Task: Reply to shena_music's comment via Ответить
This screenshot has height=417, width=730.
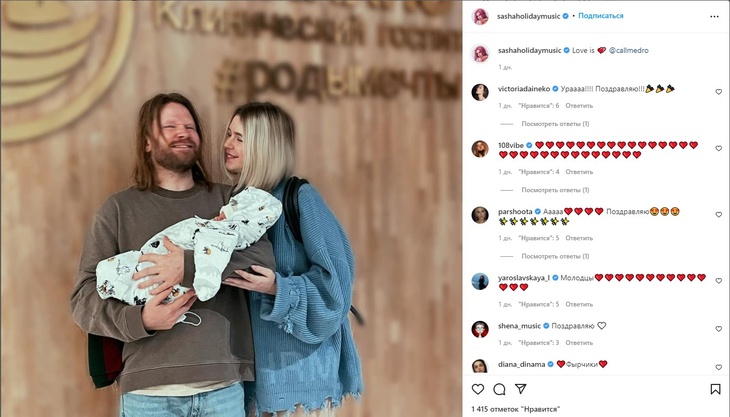Action: (x=579, y=343)
